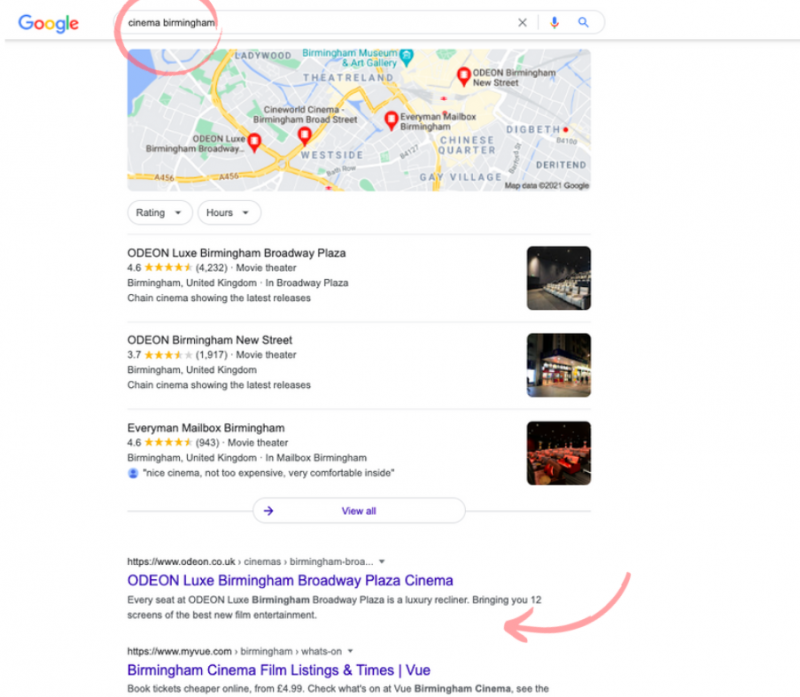Select Everyman Mailbox map pin
Screen dimensions: 800x697
(x=391, y=121)
